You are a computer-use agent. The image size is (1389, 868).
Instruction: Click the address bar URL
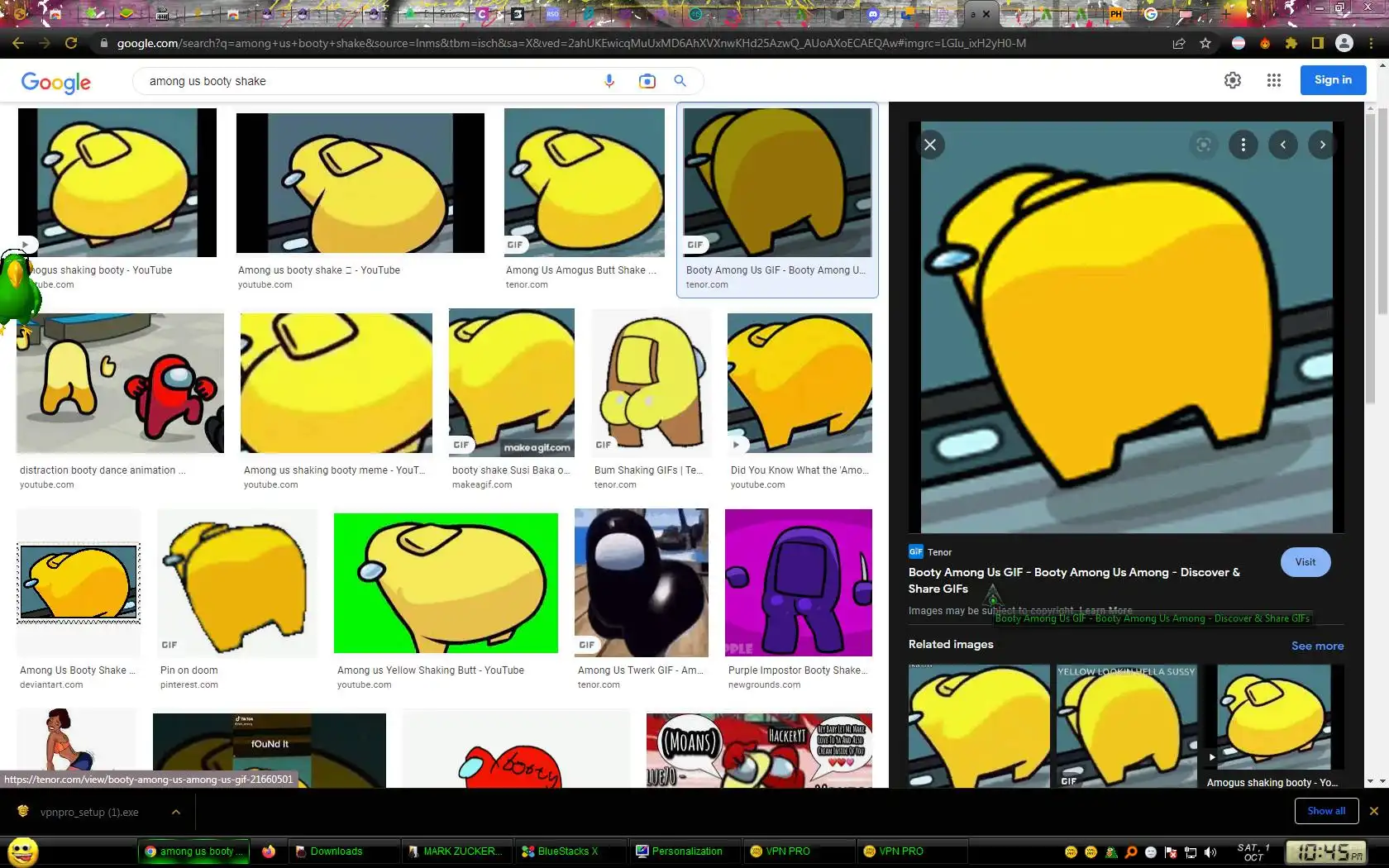tap(571, 43)
